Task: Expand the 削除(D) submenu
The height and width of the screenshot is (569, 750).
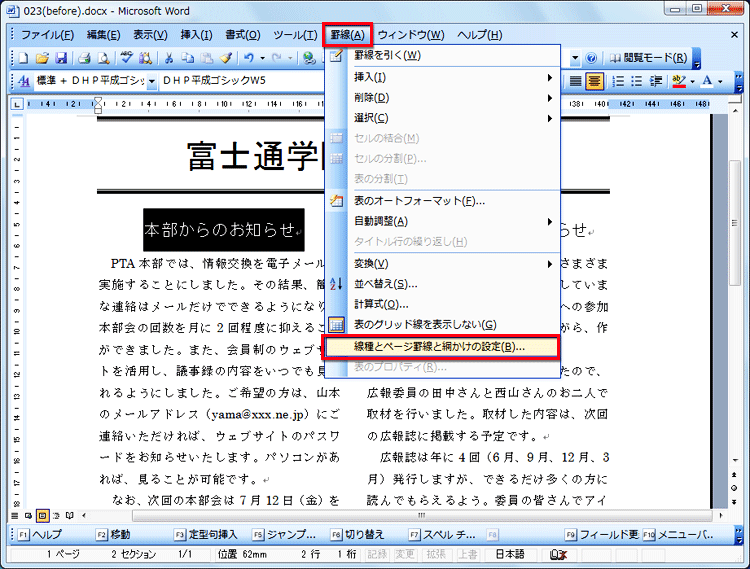Action: tap(442, 98)
